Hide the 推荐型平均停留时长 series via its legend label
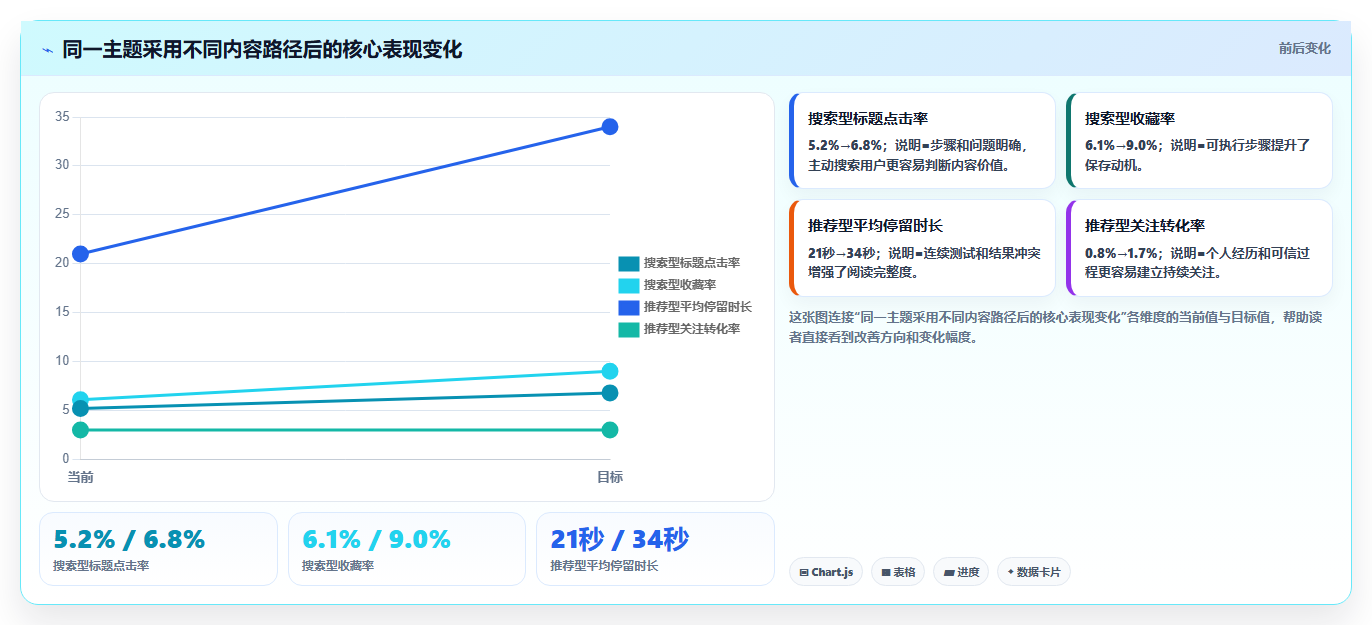Image resolution: width=1372 pixels, height=625 pixels. point(698,307)
